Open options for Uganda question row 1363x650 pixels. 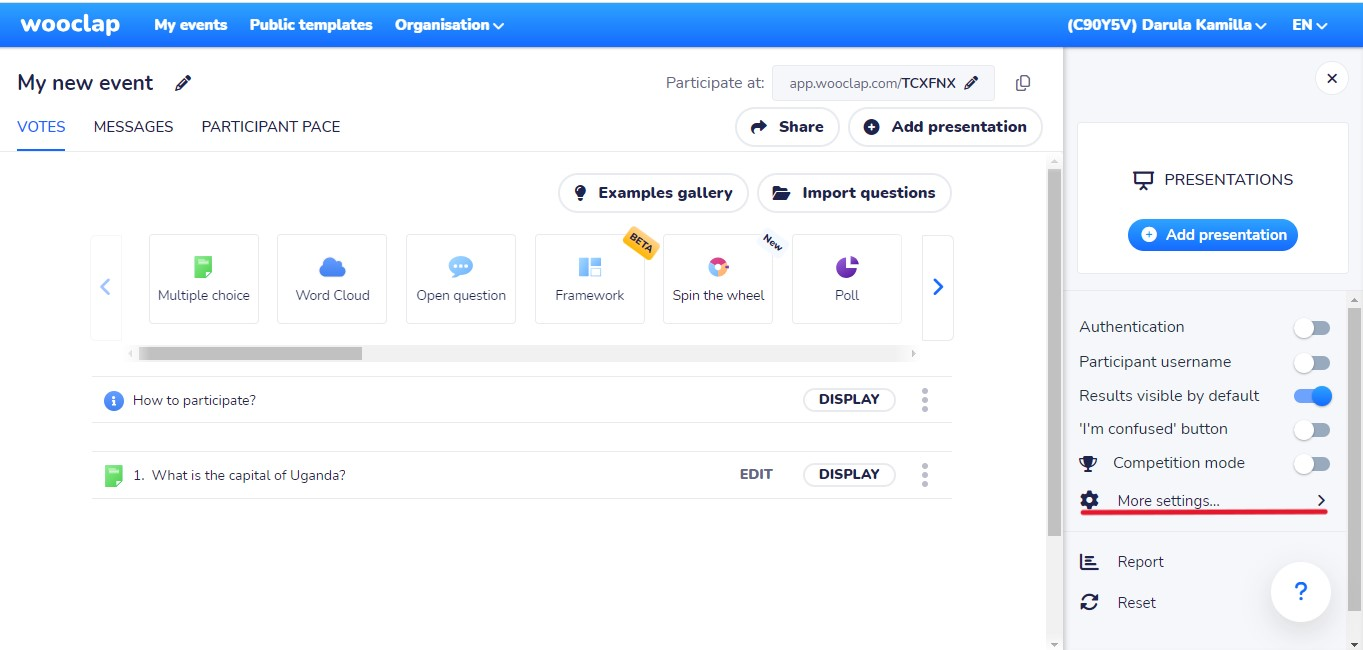925,475
